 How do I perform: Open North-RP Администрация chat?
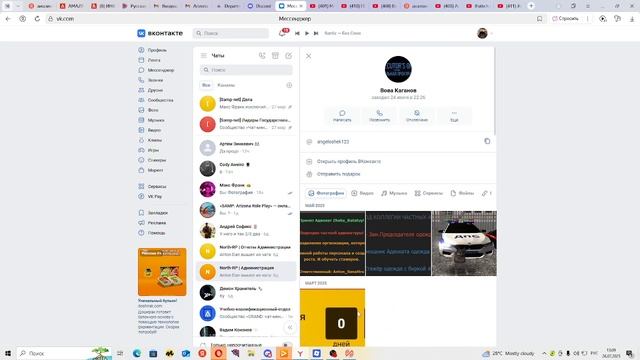246,271
